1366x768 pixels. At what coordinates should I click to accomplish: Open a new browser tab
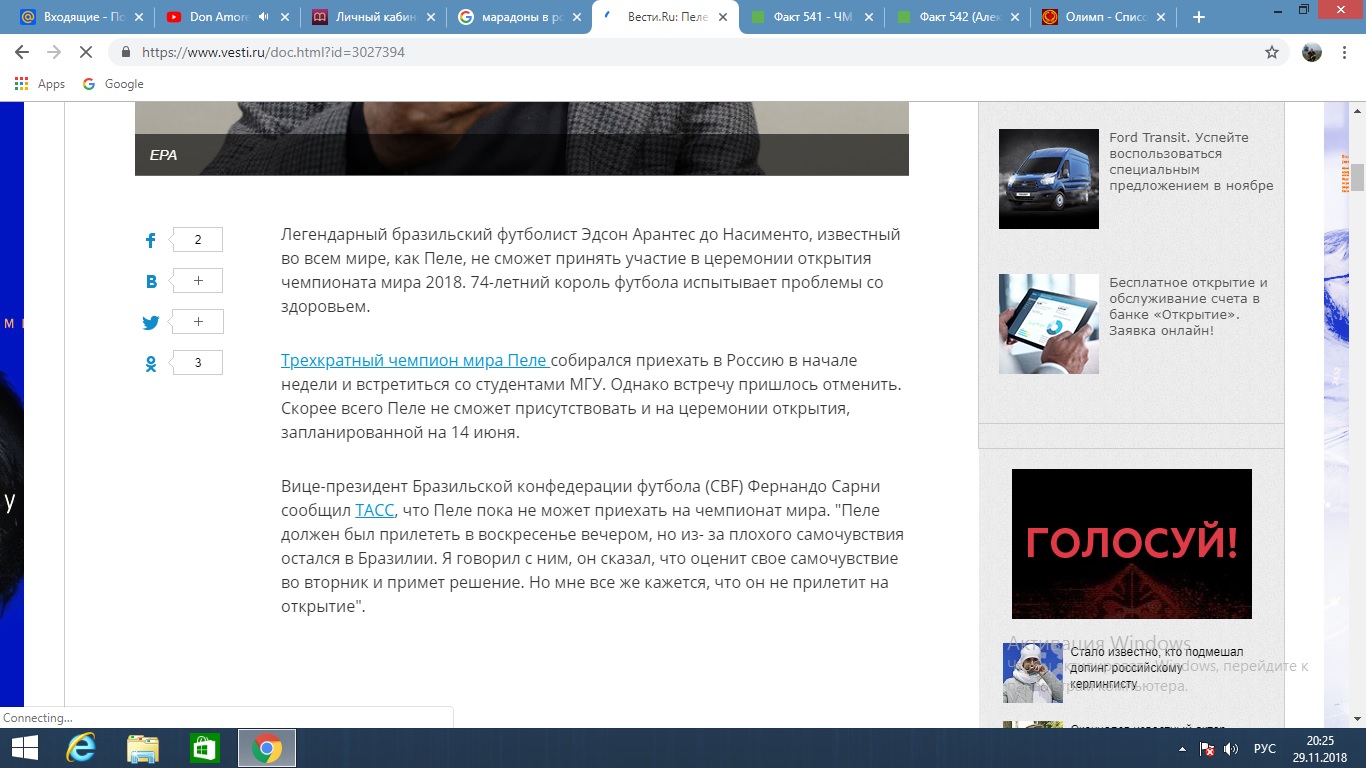pos(1199,17)
